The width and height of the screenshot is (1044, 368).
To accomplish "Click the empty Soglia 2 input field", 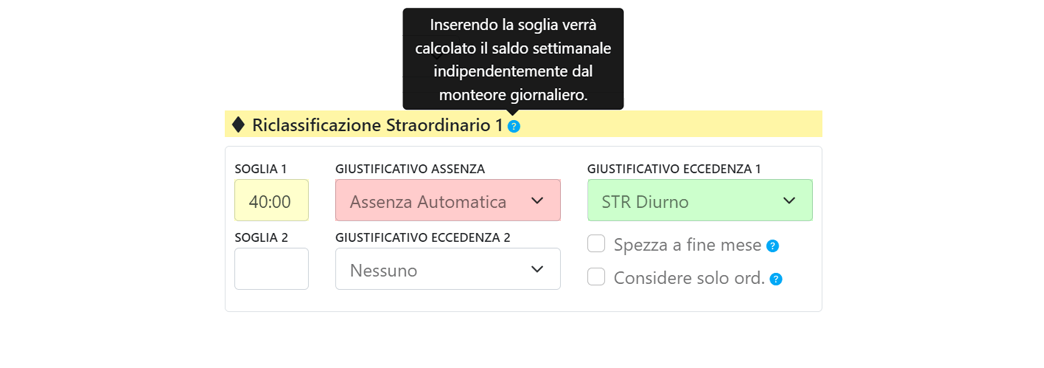I will pyautogui.click(x=272, y=270).
